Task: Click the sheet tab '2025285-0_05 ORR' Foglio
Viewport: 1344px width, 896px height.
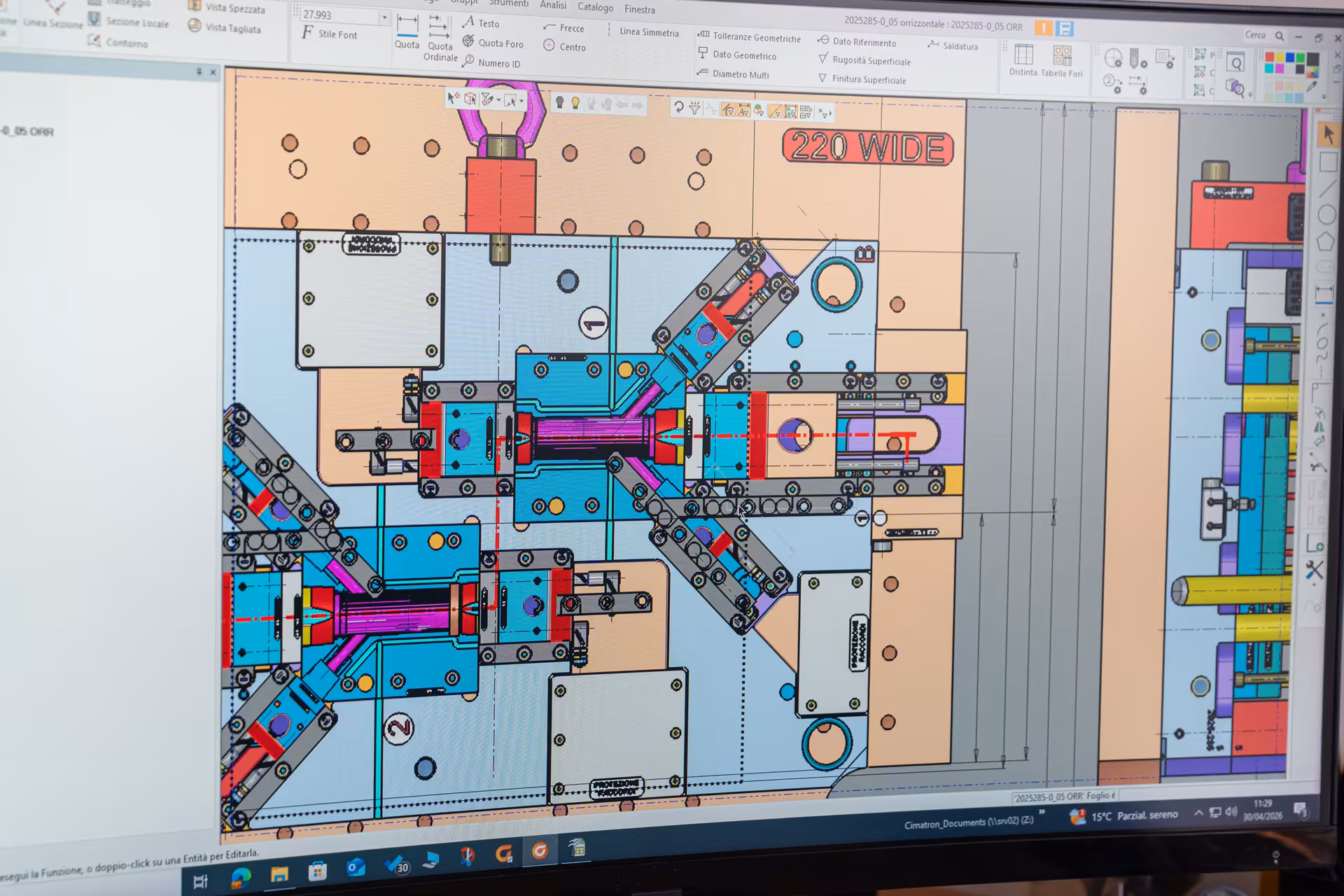Action: point(1064,797)
